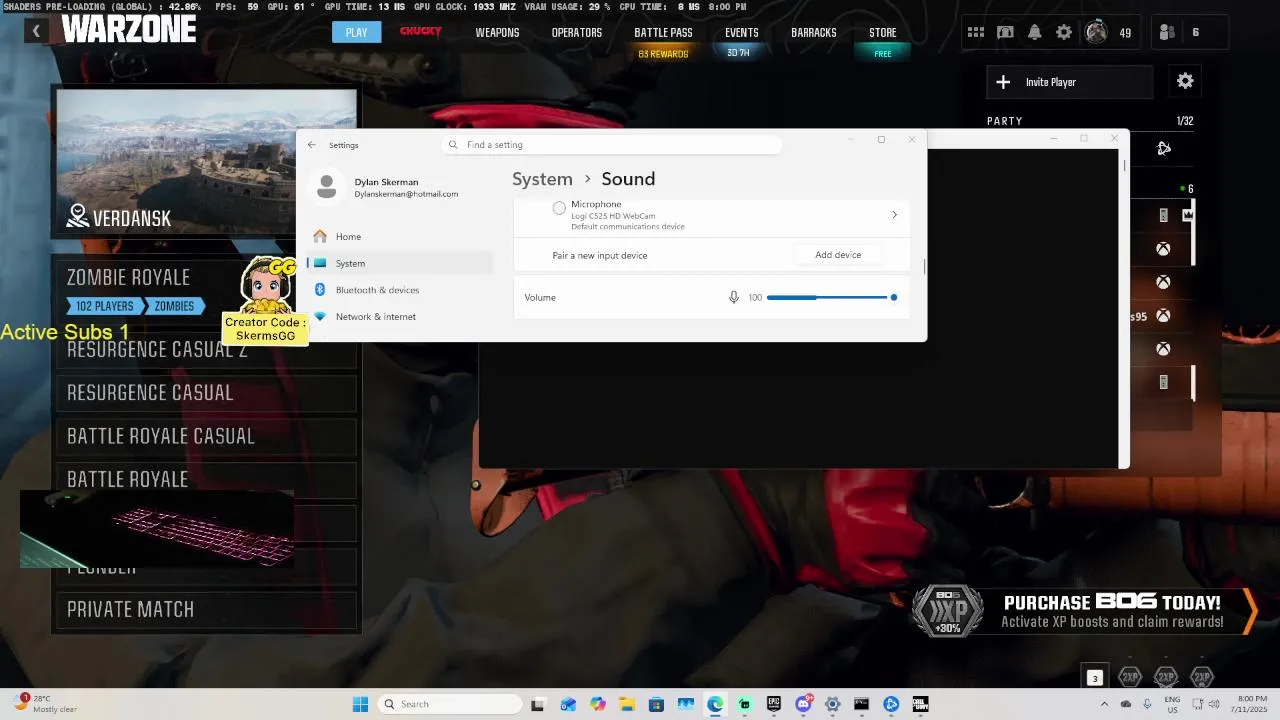The height and width of the screenshot is (720, 1280).
Task: Select the Microphone Logi C525 radio button
Action: pyautogui.click(x=559, y=208)
